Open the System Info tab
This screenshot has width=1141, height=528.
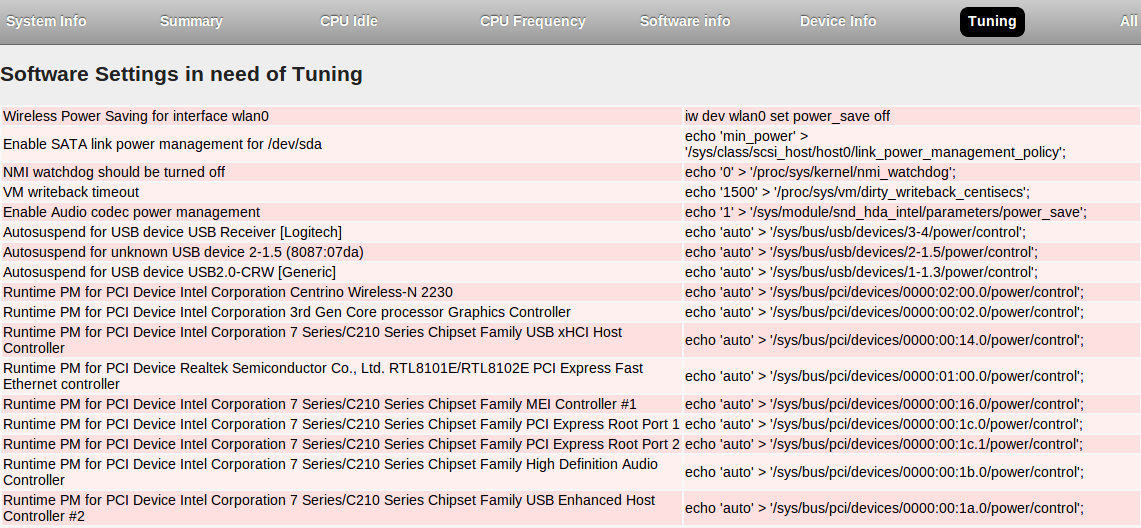(x=46, y=21)
